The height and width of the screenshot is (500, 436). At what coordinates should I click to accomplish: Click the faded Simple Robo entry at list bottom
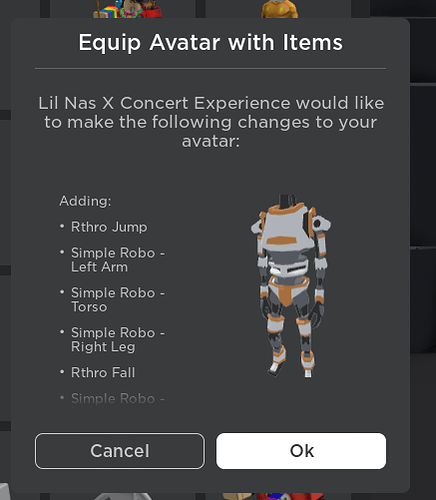click(118, 398)
